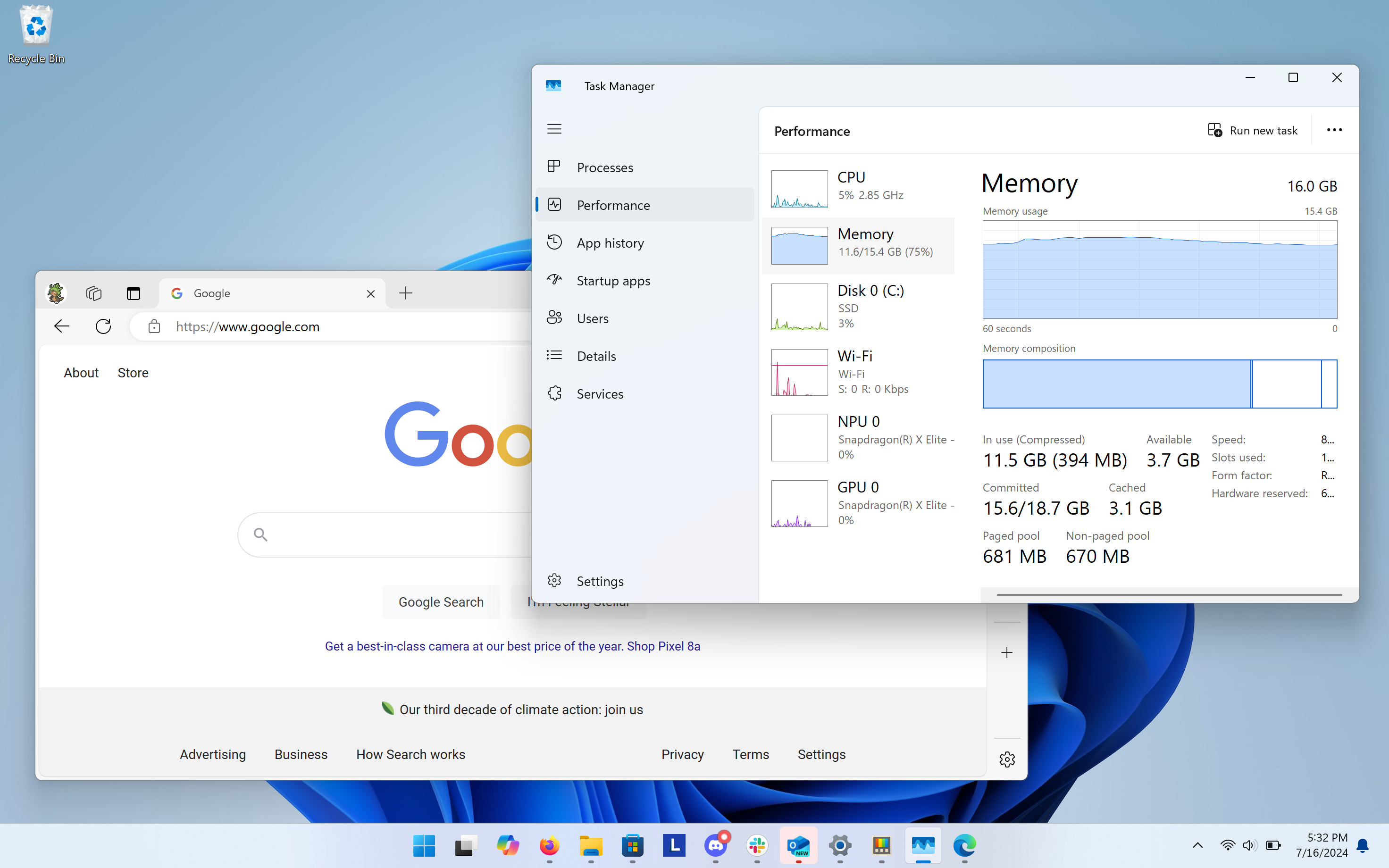Click the Edge sidebar plus icon
Screen dimensions: 1389x868
point(1007,653)
